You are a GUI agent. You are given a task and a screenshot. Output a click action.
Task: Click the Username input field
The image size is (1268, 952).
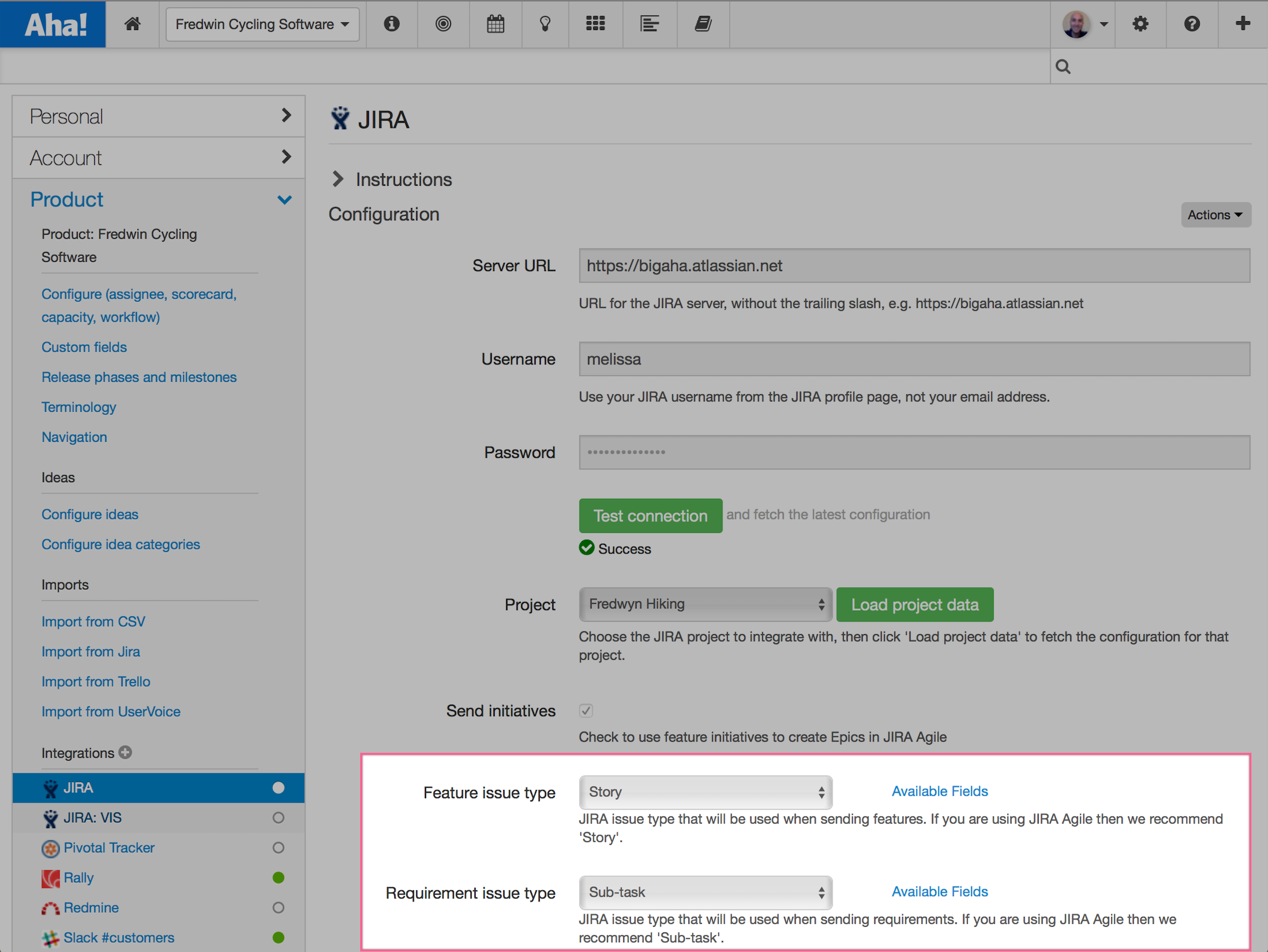point(915,360)
